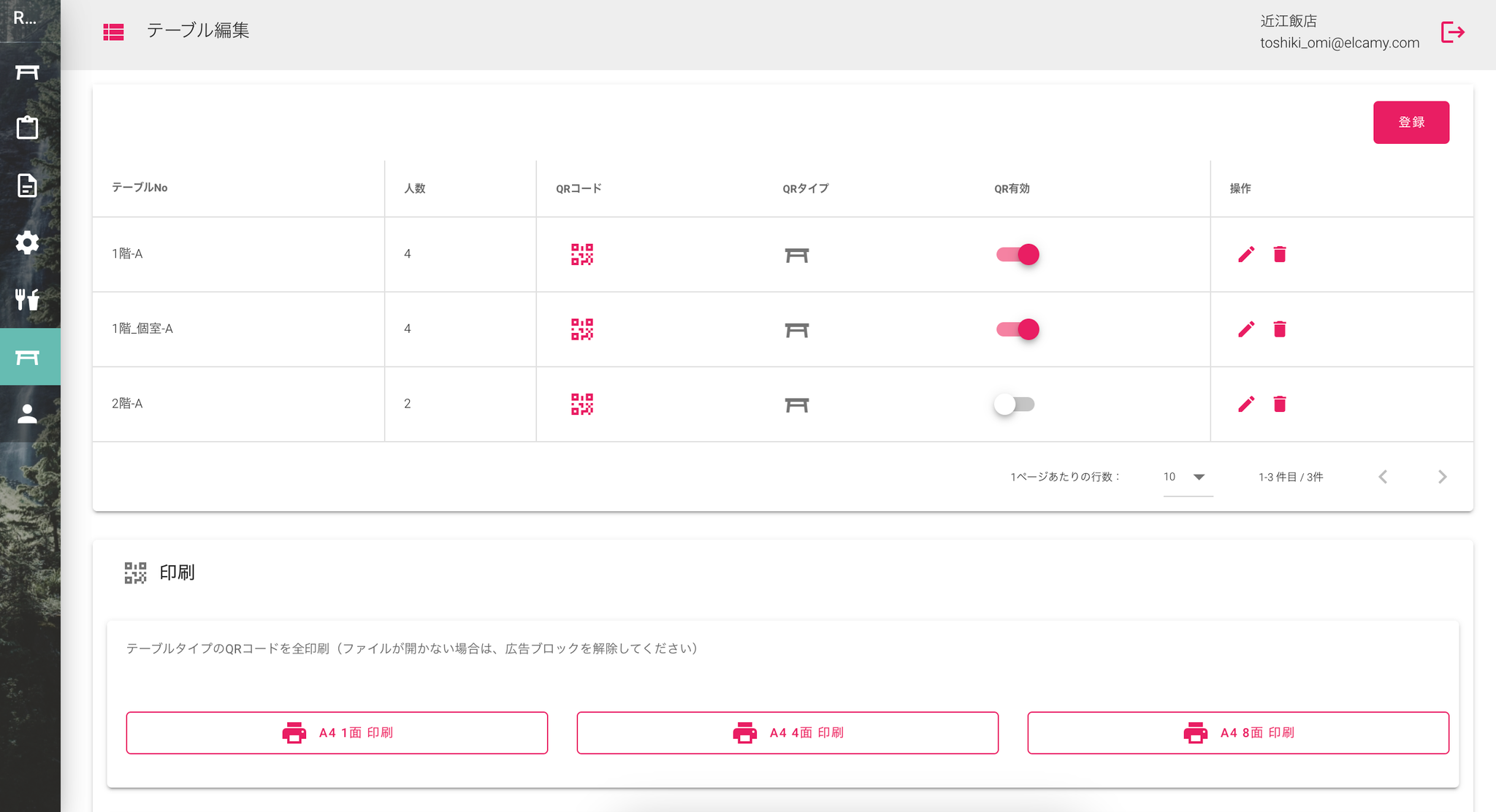
Task: Open the document icon sidebar item
Action: 28,185
